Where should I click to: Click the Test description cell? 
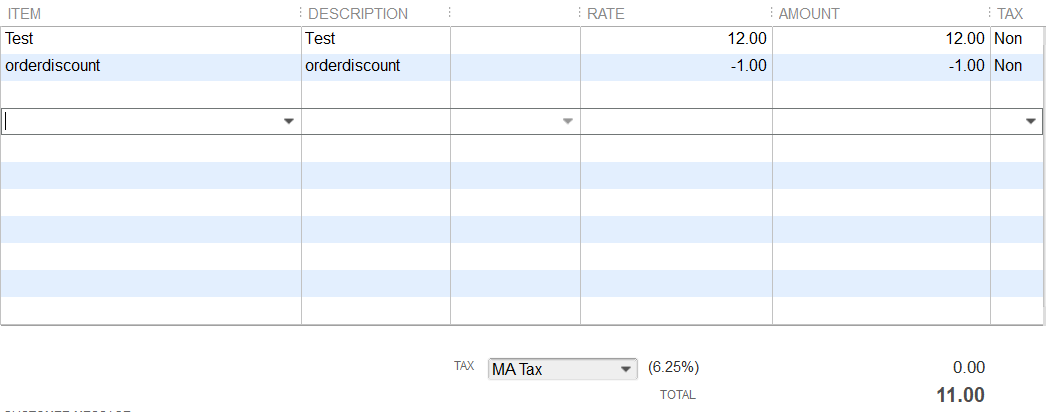375,39
